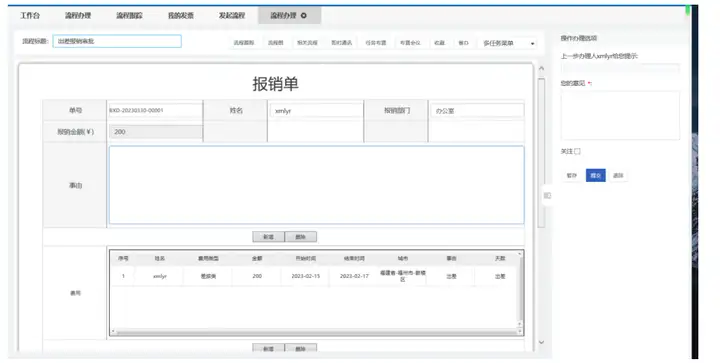
Task: Tick the 关注 checkbox
Action: point(578,151)
